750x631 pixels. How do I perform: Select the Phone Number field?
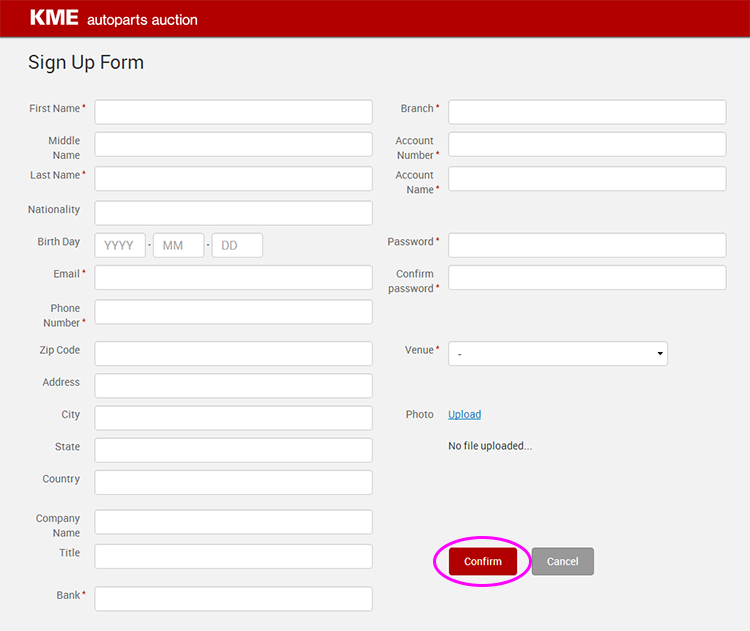pos(233,312)
